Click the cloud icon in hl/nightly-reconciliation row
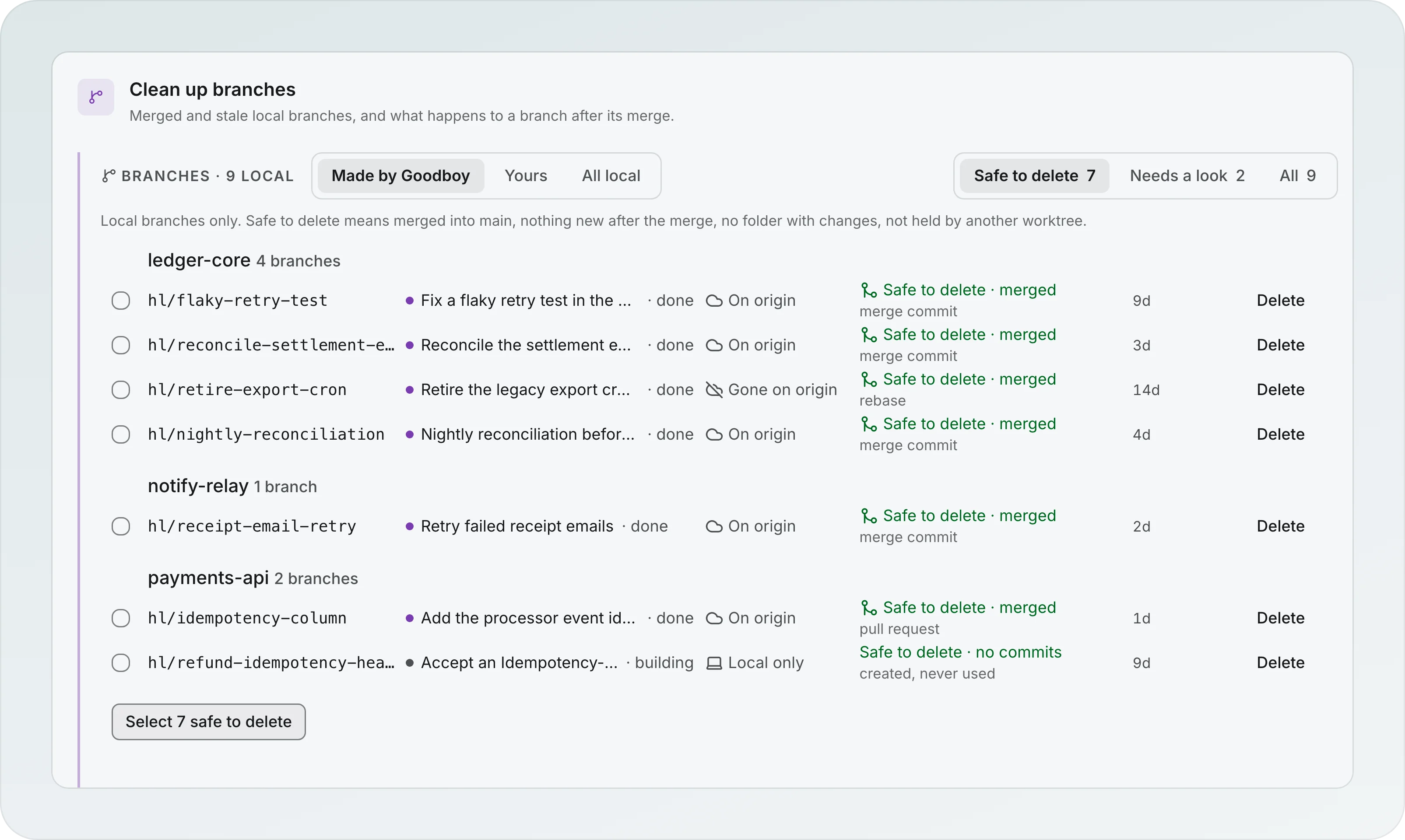Image resolution: width=1405 pixels, height=840 pixels. pyautogui.click(x=714, y=435)
